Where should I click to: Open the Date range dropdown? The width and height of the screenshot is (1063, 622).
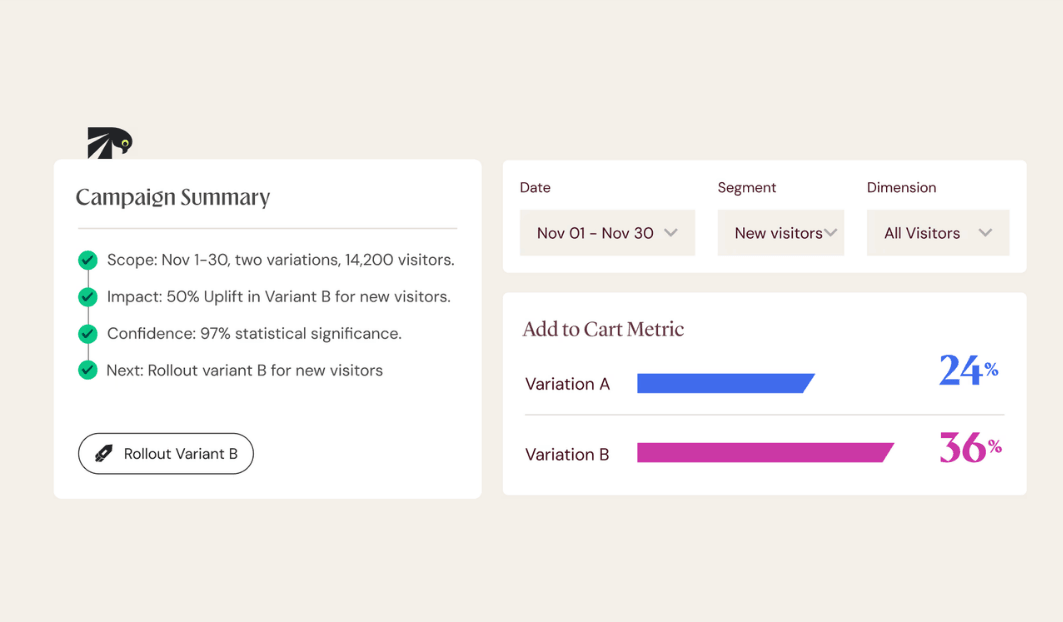pos(607,233)
